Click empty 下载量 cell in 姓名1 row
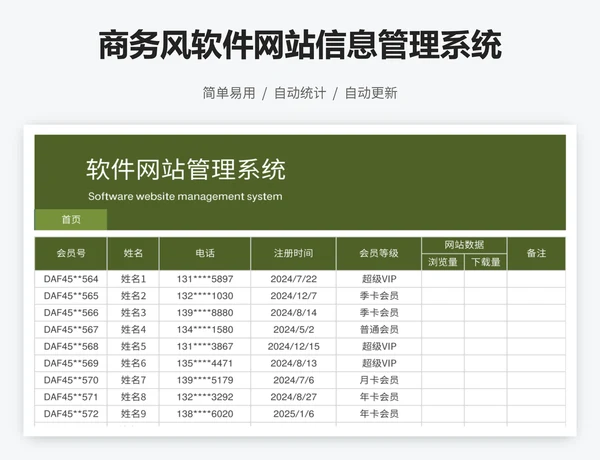The width and height of the screenshot is (600, 460). point(486,279)
